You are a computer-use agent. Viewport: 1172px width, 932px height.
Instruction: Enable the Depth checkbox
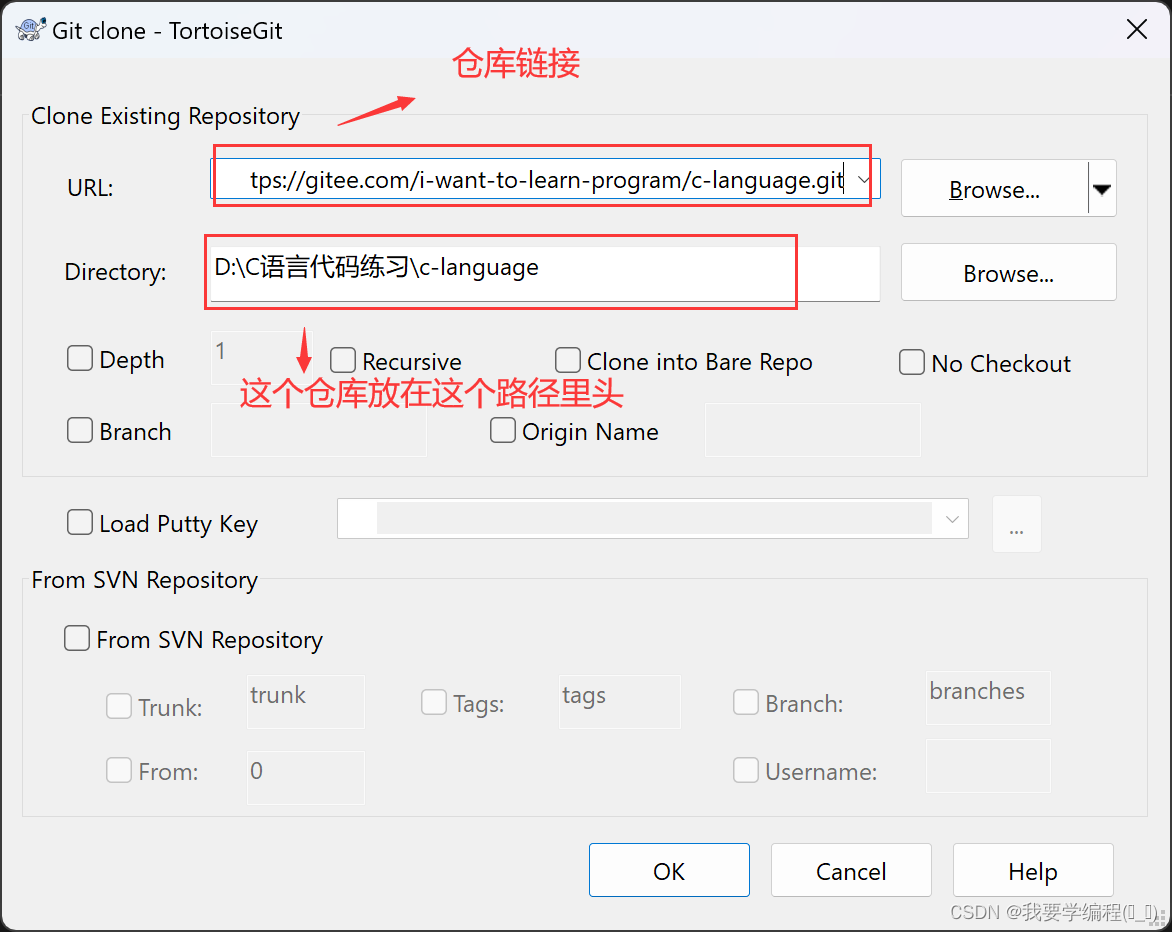(80, 359)
